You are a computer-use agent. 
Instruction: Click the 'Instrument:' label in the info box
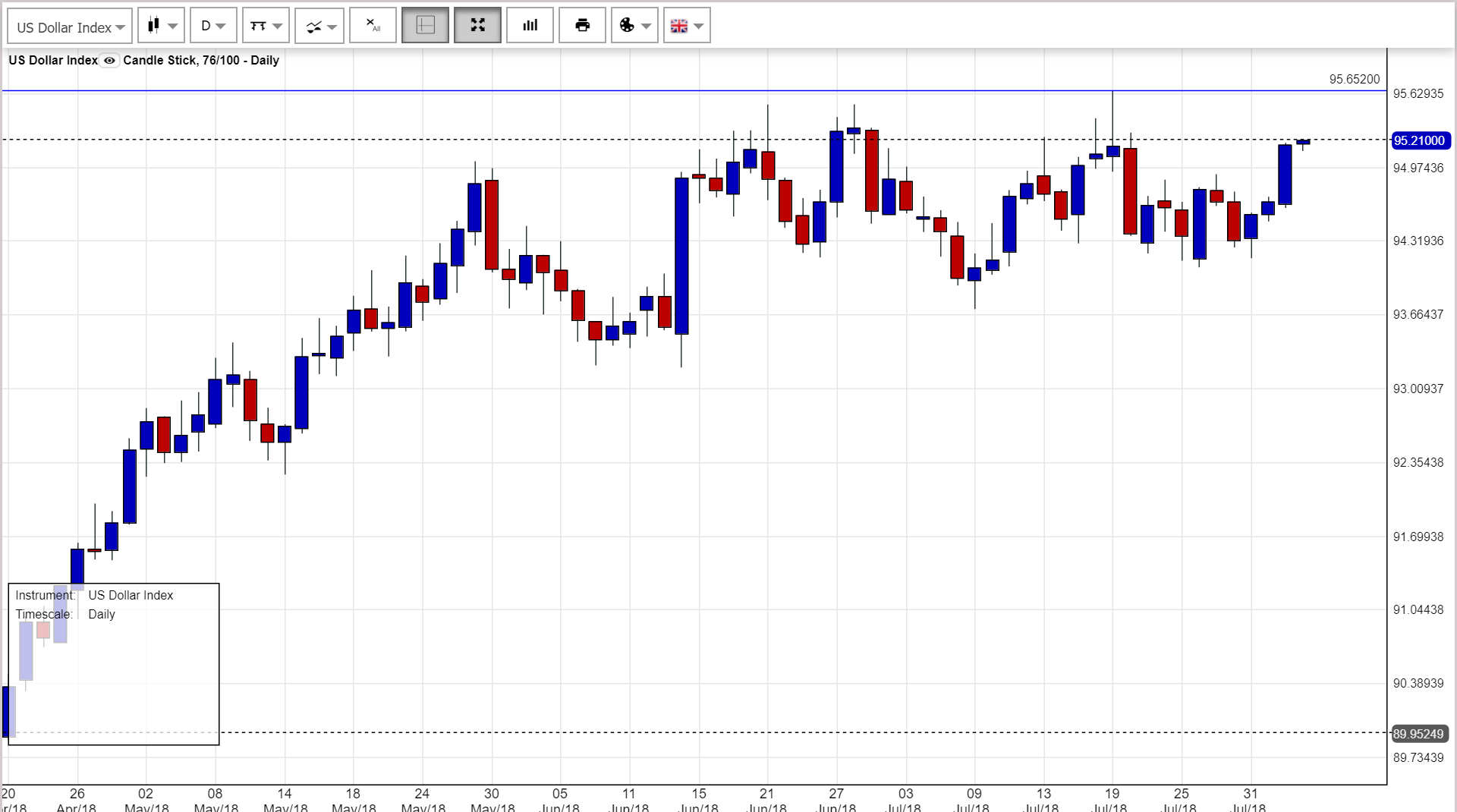pyautogui.click(x=45, y=595)
